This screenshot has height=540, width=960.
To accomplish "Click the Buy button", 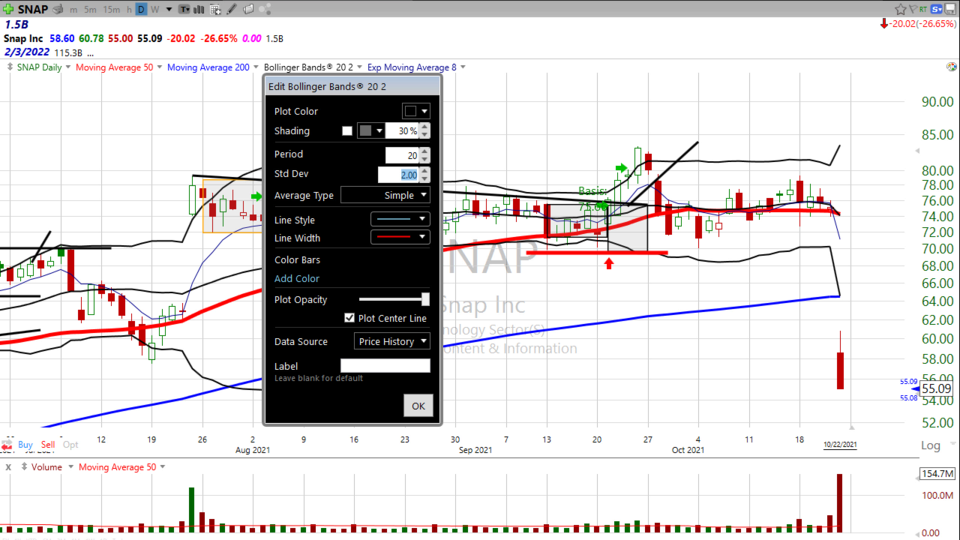I will click(x=25, y=445).
